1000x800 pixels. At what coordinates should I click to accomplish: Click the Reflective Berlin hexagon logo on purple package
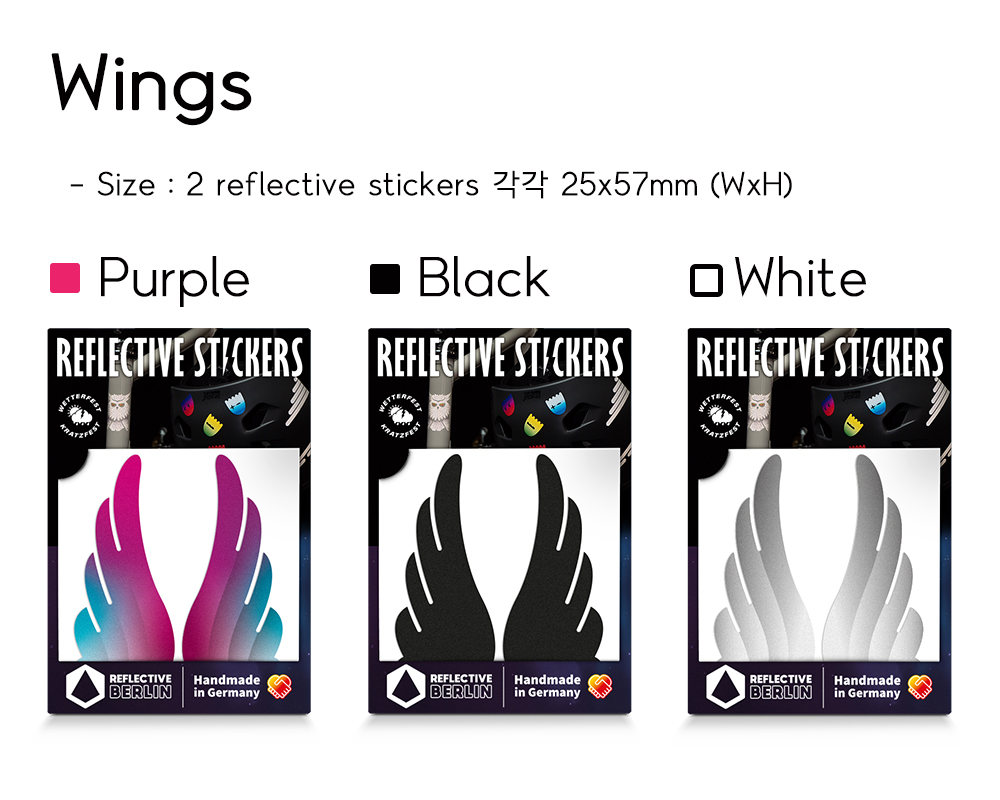pyautogui.click(x=85, y=687)
